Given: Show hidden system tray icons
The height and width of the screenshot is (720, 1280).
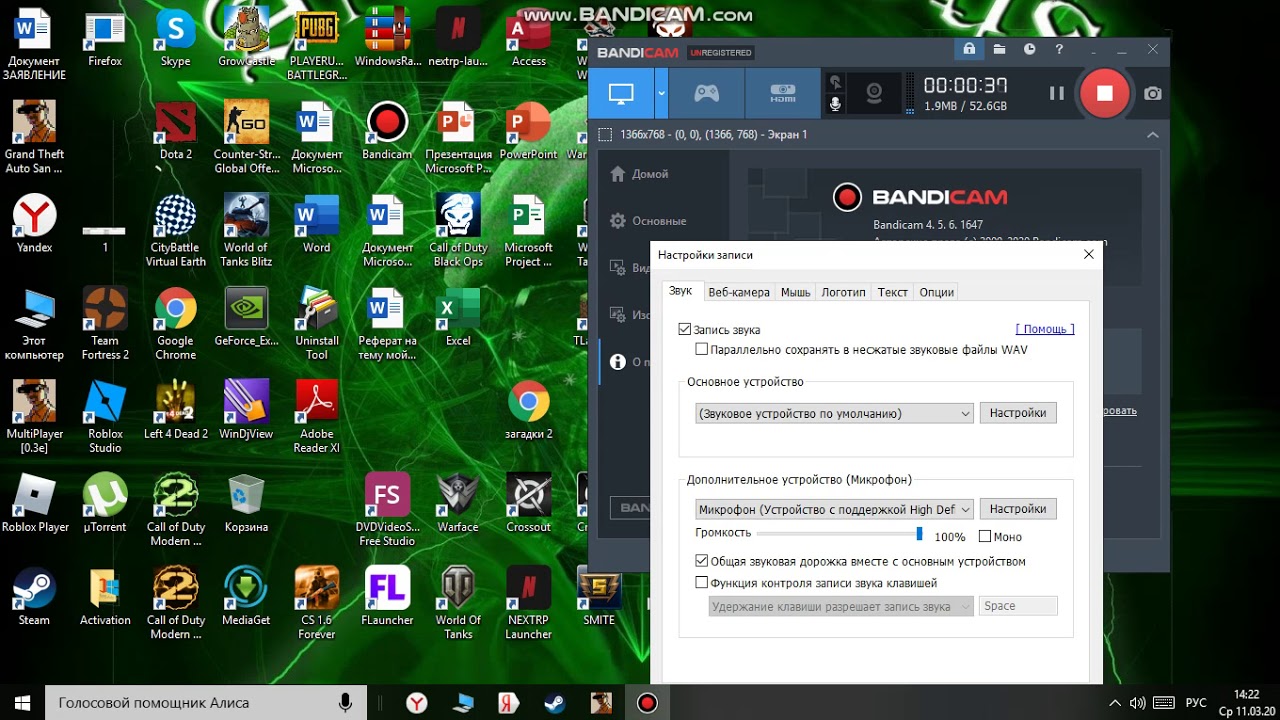Looking at the screenshot, I should tap(1115, 703).
